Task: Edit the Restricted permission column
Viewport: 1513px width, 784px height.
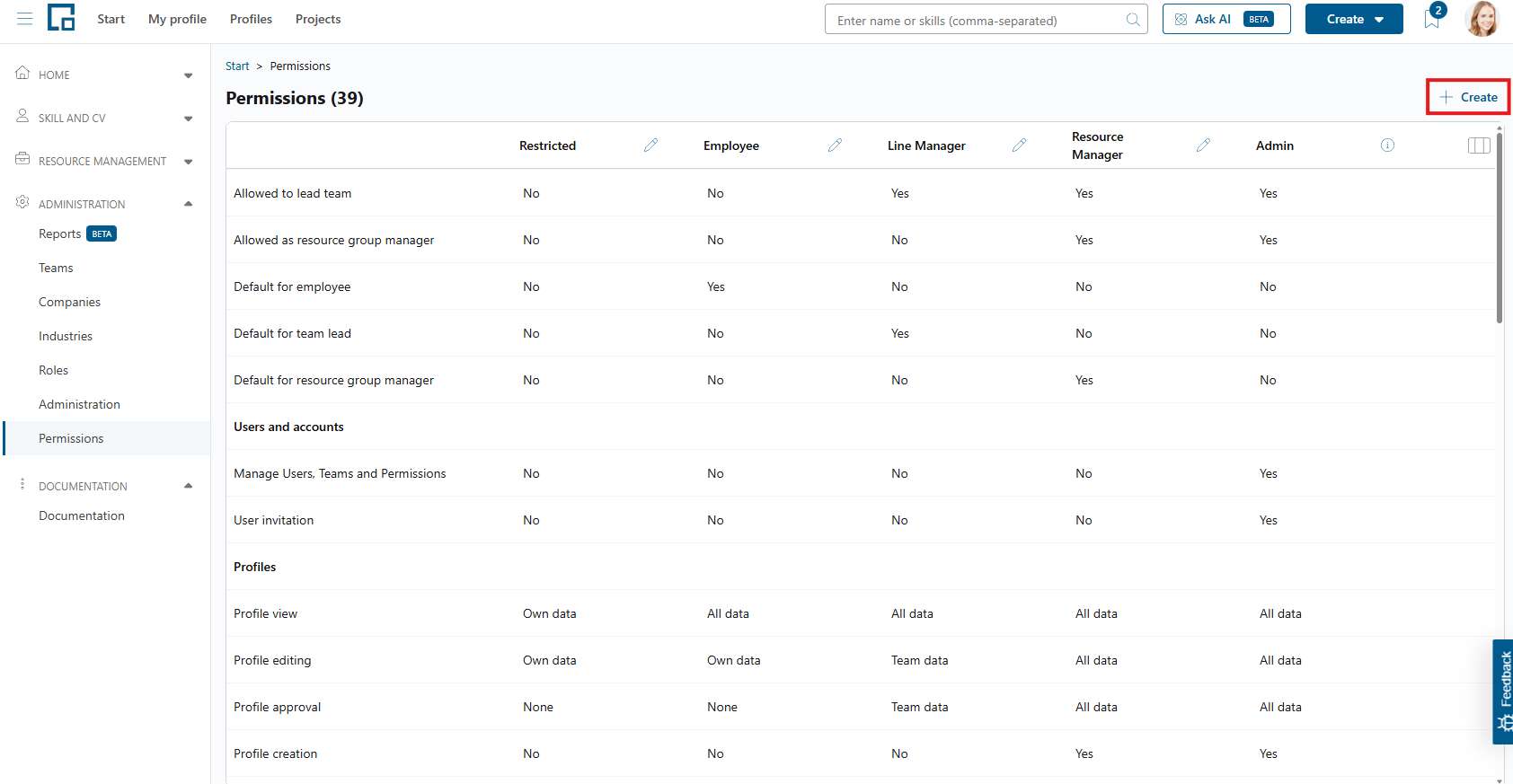Action: pyautogui.click(x=650, y=145)
